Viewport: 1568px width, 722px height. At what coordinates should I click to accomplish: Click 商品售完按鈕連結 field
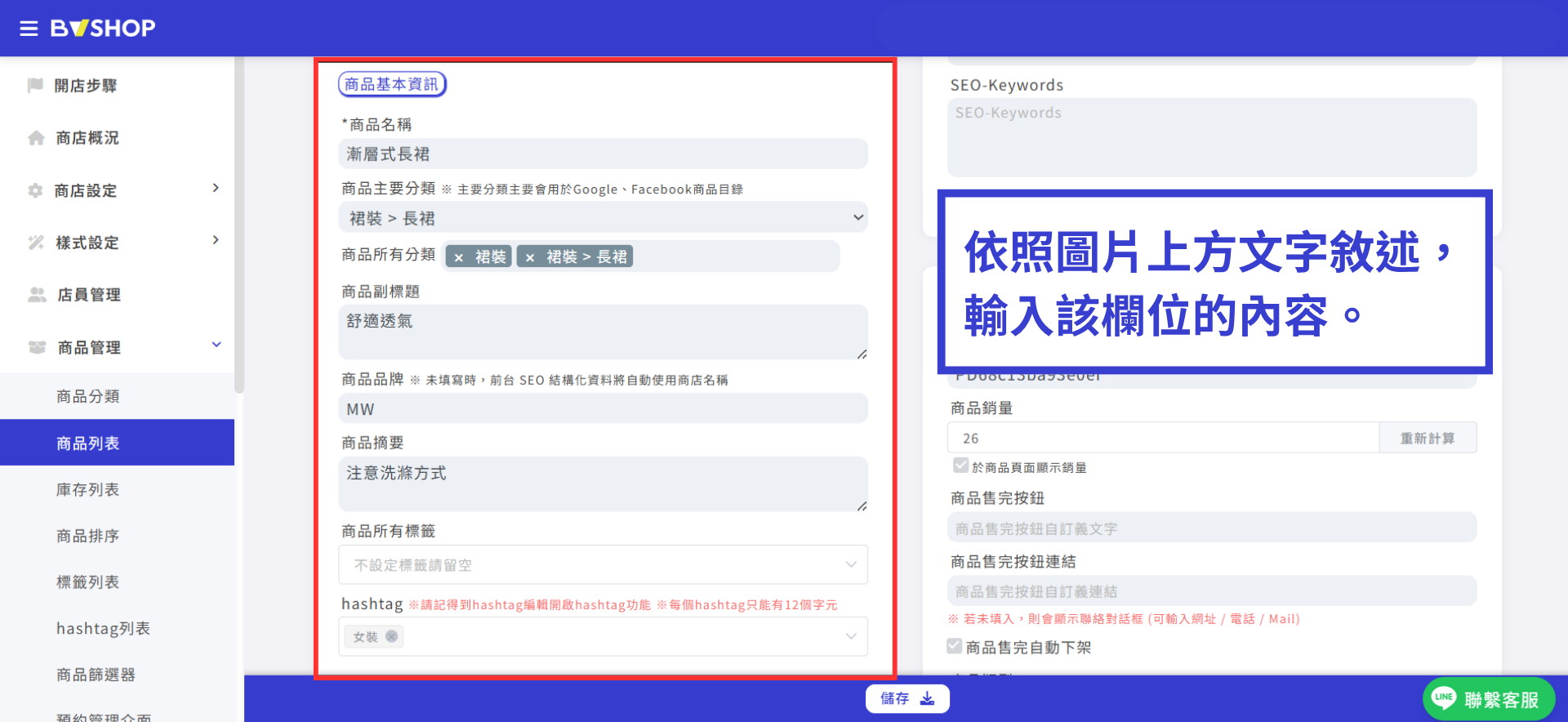pos(1212,591)
